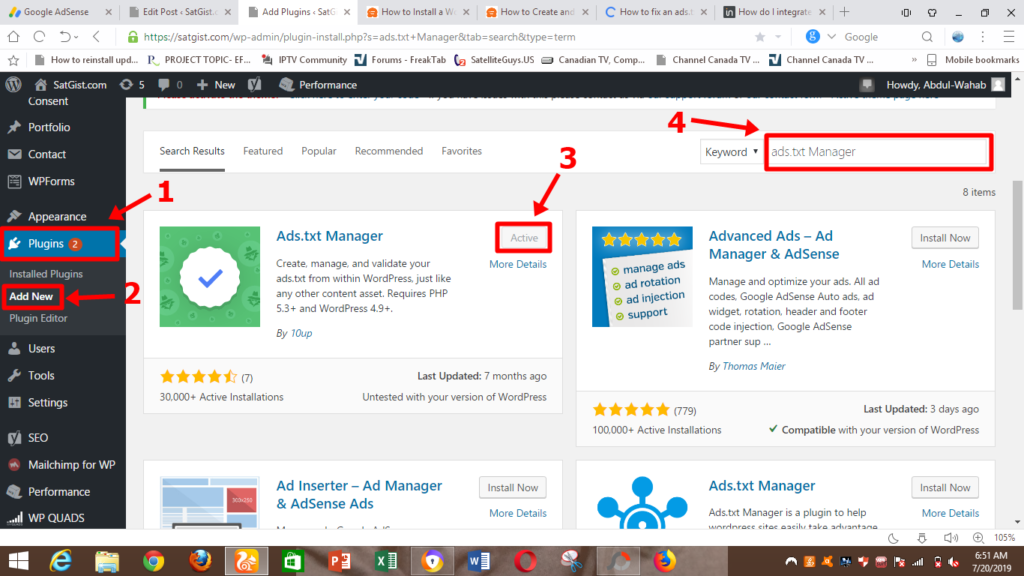Switch to Favorites plugins tab
The image size is (1024, 576).
tap(461, 151)
